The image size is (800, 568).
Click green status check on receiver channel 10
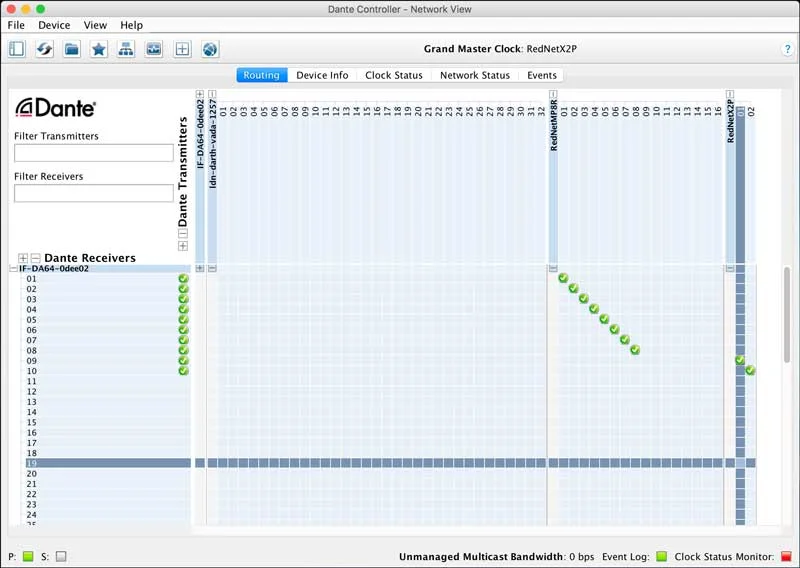(184, 371)
